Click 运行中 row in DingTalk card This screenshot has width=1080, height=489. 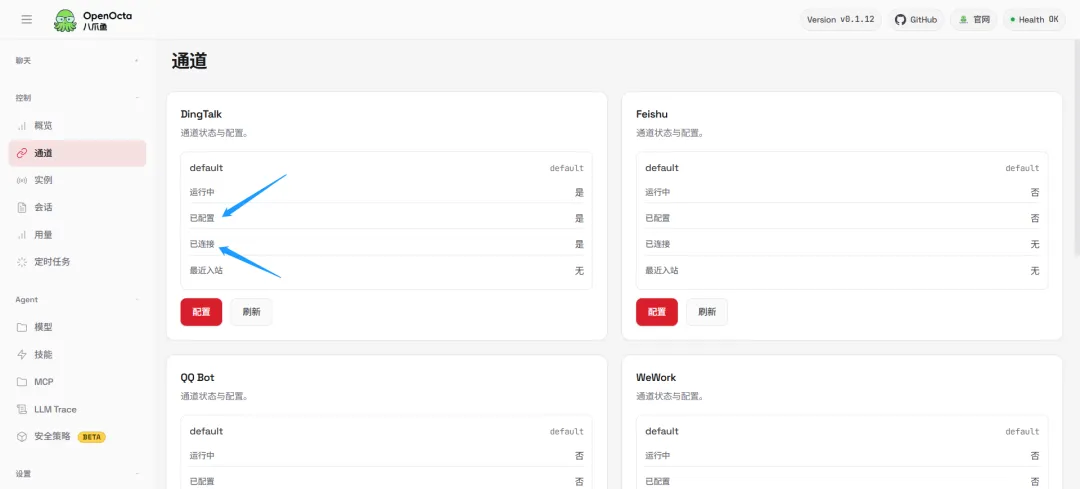click(x=386, y=193)
